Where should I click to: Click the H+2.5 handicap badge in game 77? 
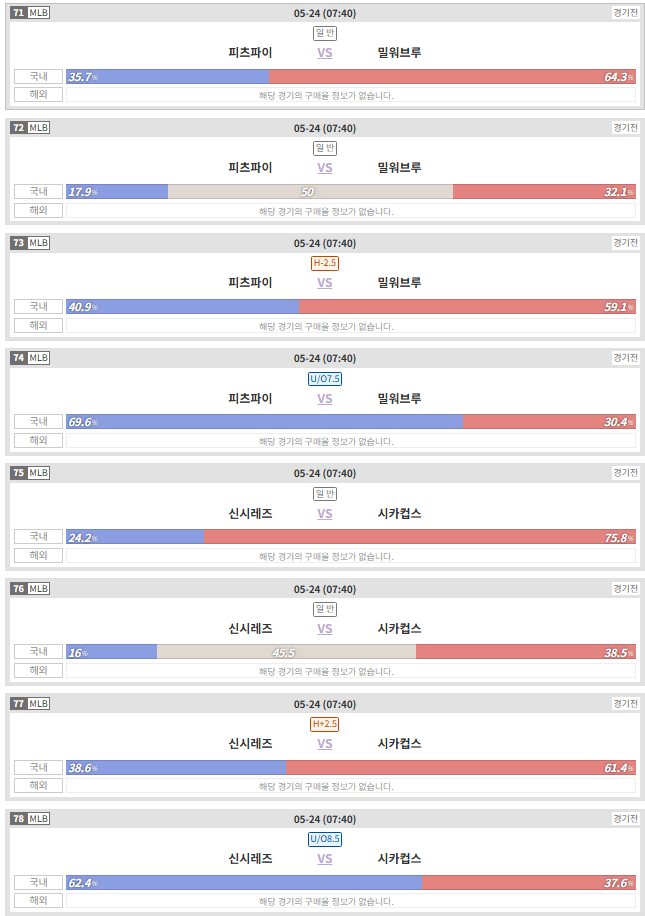tap(325, 724)
